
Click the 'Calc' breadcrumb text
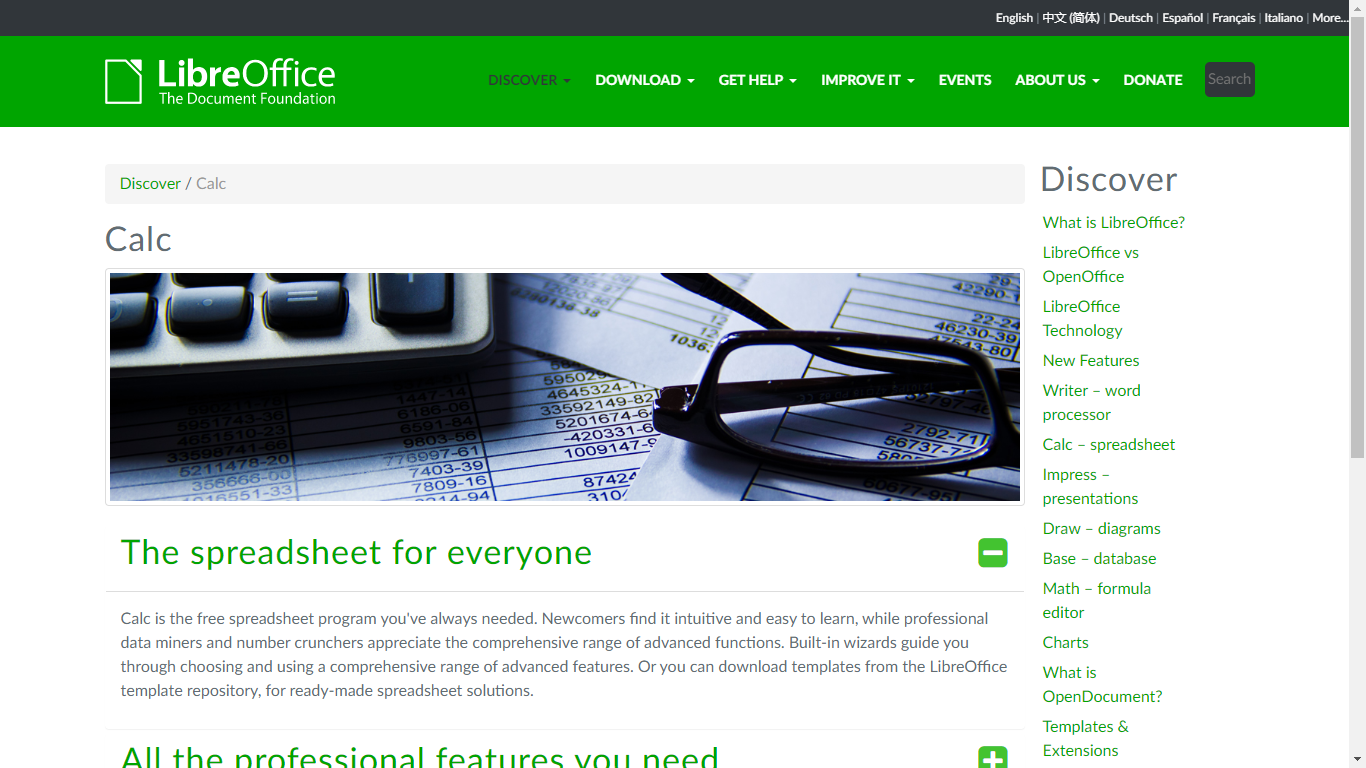(211, 184)
